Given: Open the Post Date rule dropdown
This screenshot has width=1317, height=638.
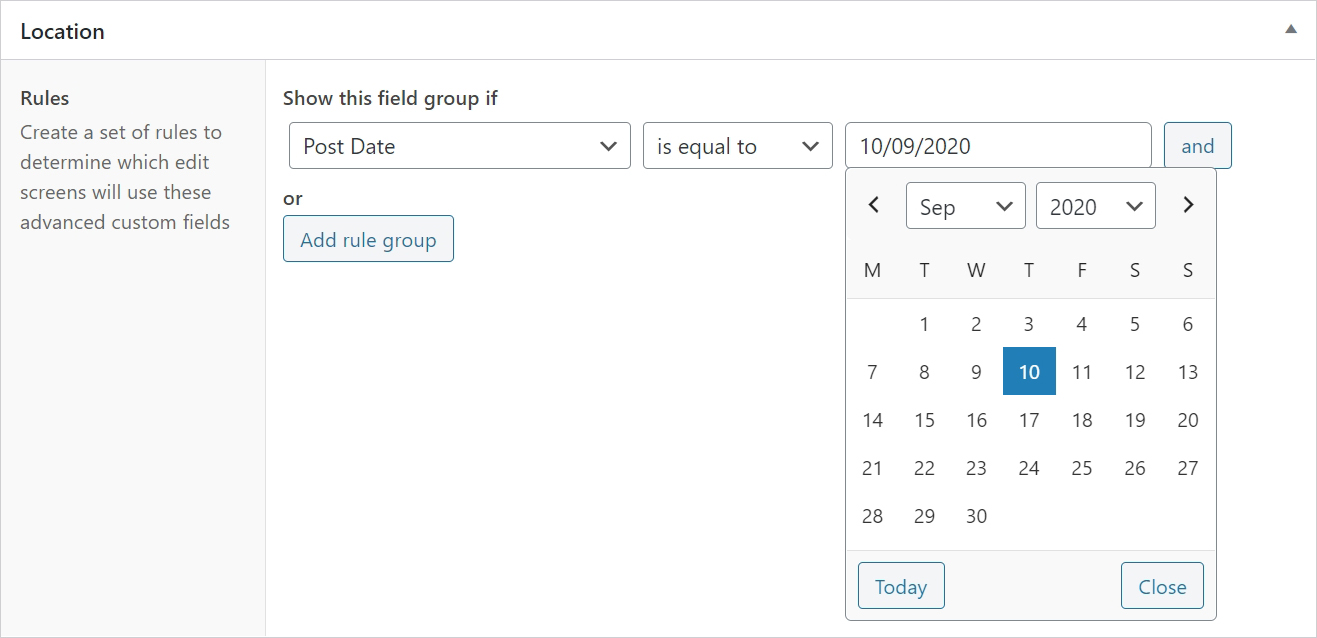Looking at the screenshot, I should 459,146.
